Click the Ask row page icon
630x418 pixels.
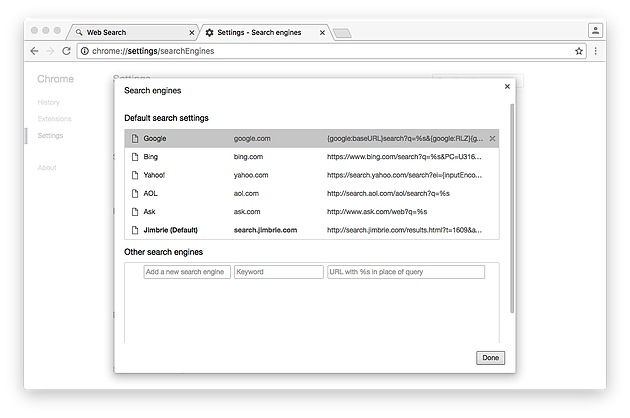click(x=135, y=212)
